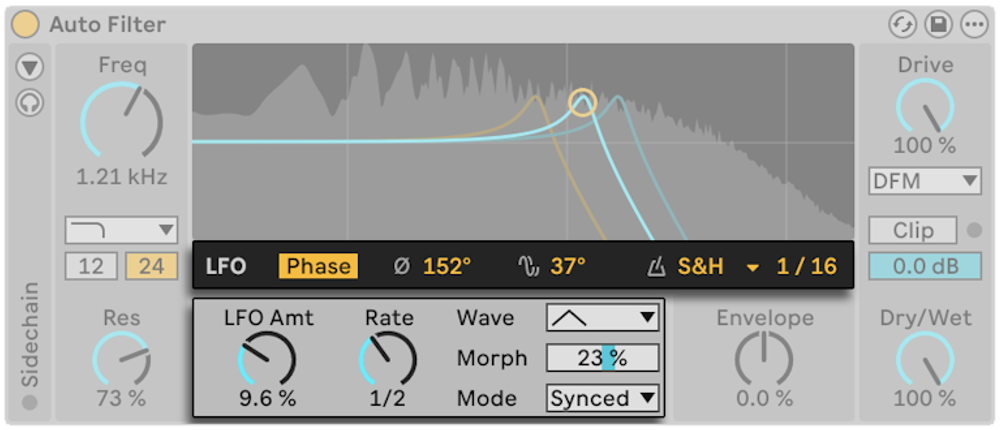Screen dimensions: 1000x430
Task: Click the hot-swap presets icon
Action: click(902, 25)
